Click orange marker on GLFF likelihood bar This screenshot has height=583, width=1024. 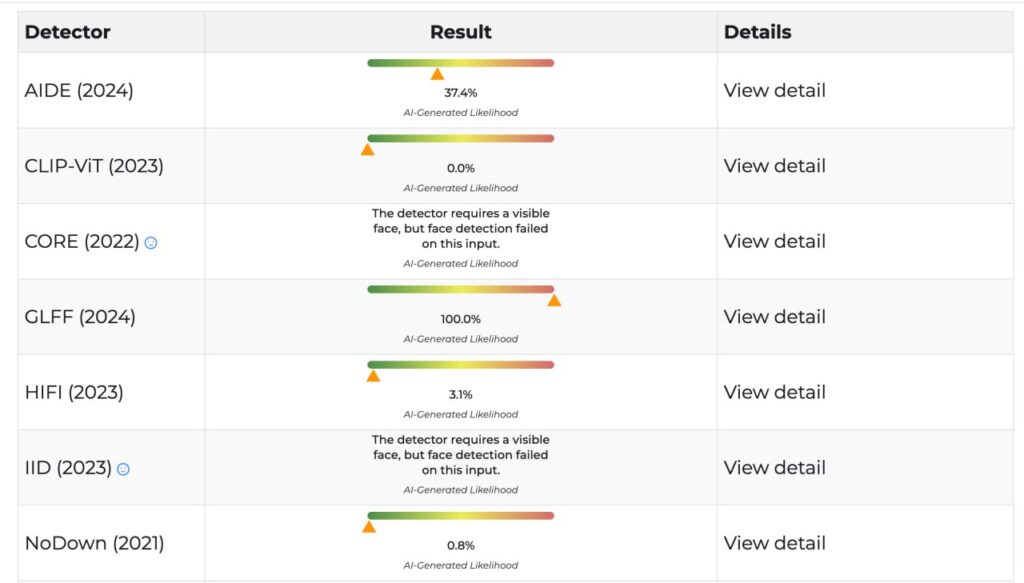(x=554, y=300)
